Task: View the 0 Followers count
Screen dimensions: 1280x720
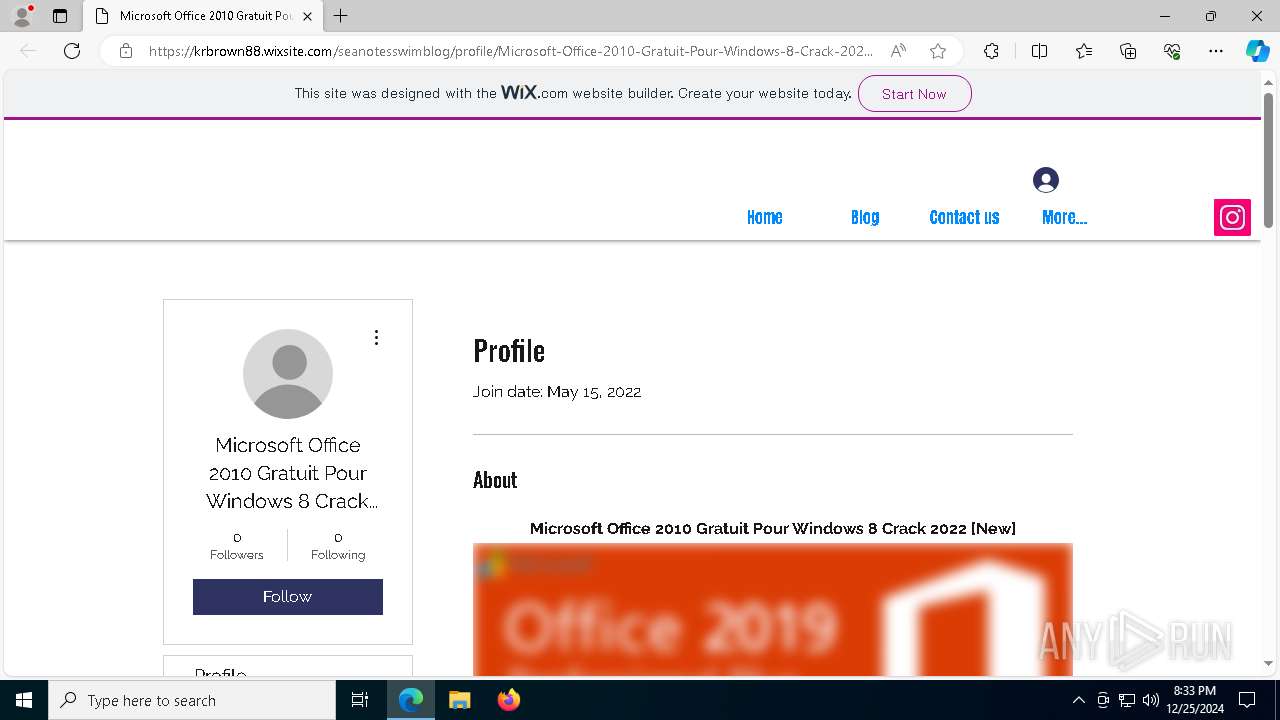Action: coord(237,546)
